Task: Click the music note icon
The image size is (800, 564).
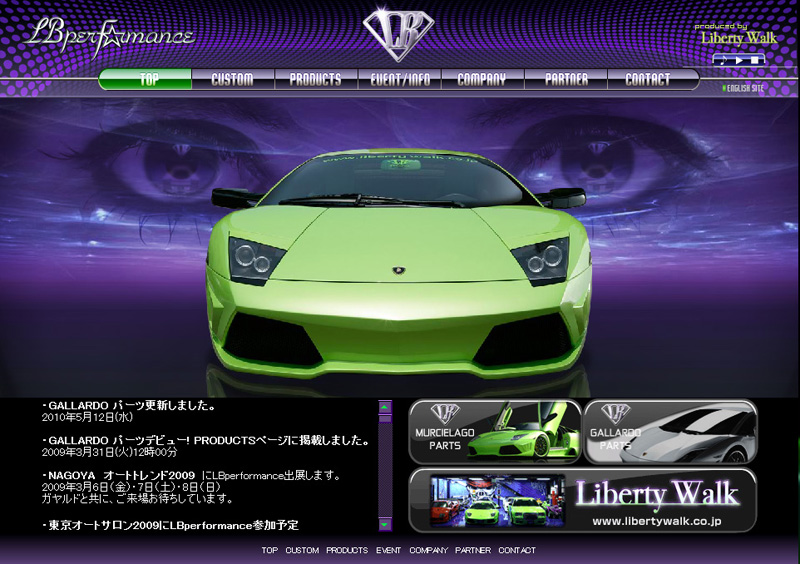Action: (722, 60)
